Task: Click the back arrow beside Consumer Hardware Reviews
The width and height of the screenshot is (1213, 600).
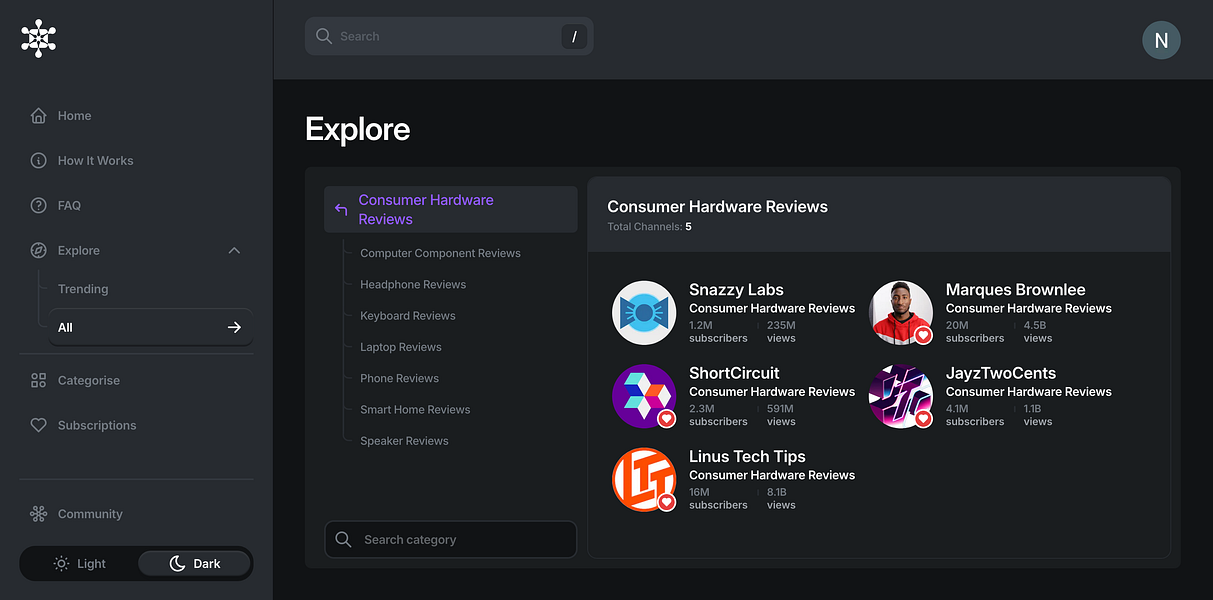Action: pos(341,210)
